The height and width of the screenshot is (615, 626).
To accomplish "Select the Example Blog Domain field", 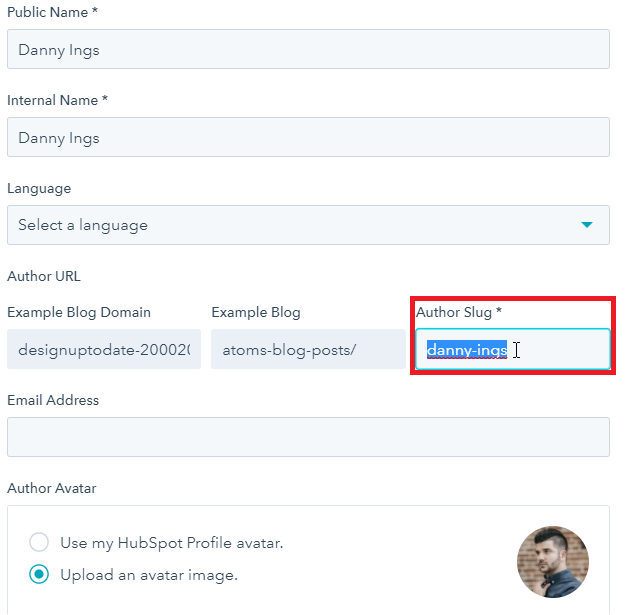I will tap(104, 349).
